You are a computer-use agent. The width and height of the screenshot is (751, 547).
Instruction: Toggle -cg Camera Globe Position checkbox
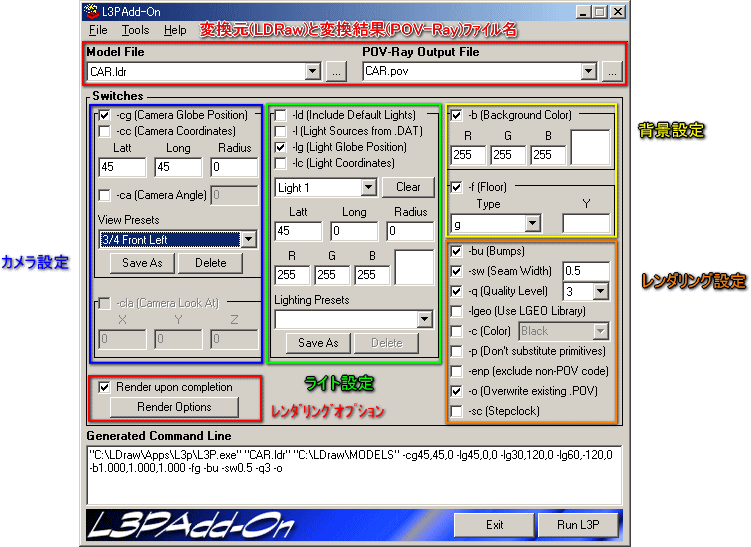click(104, 115)
